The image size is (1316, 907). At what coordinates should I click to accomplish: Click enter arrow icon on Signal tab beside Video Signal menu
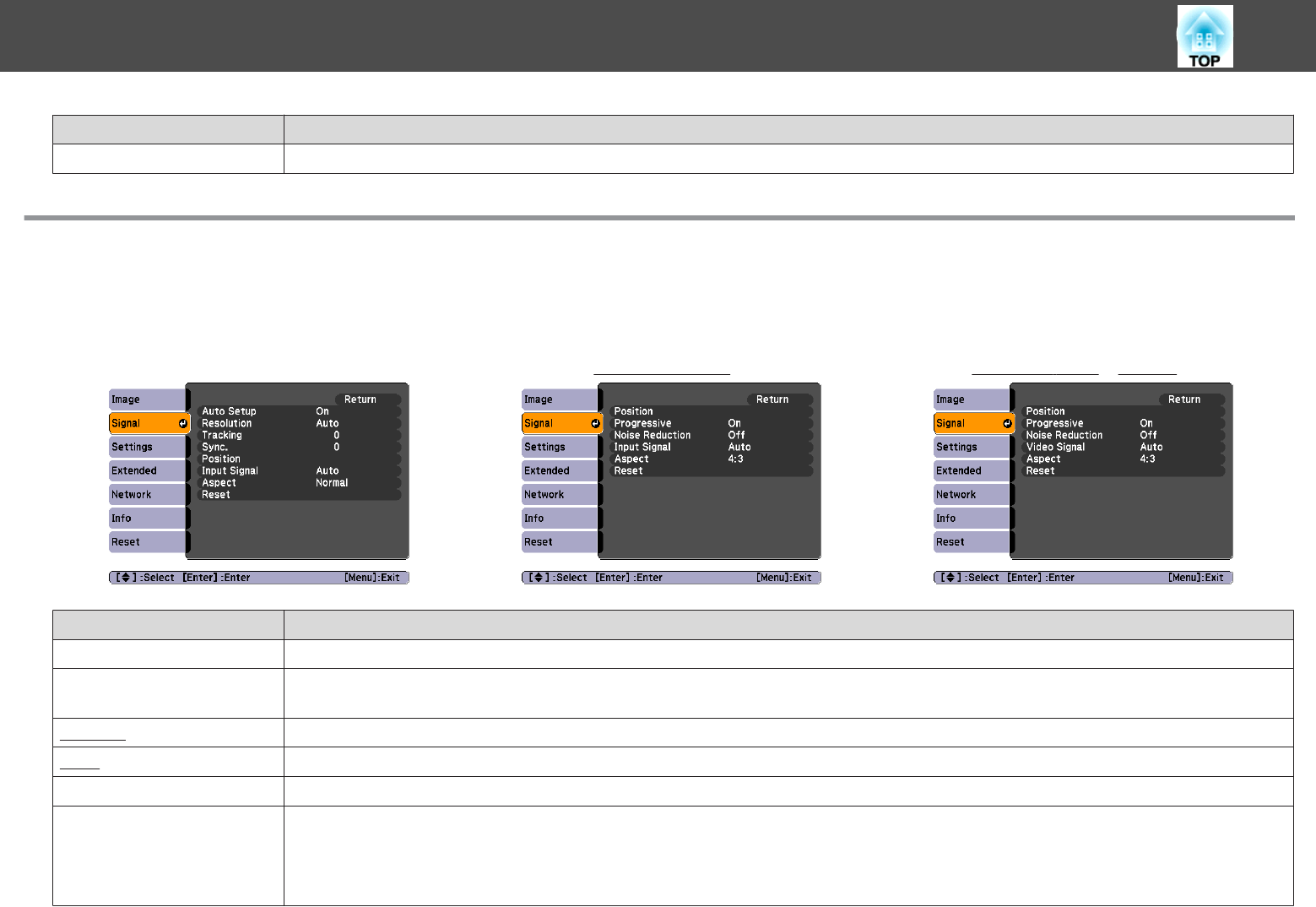1007,423
